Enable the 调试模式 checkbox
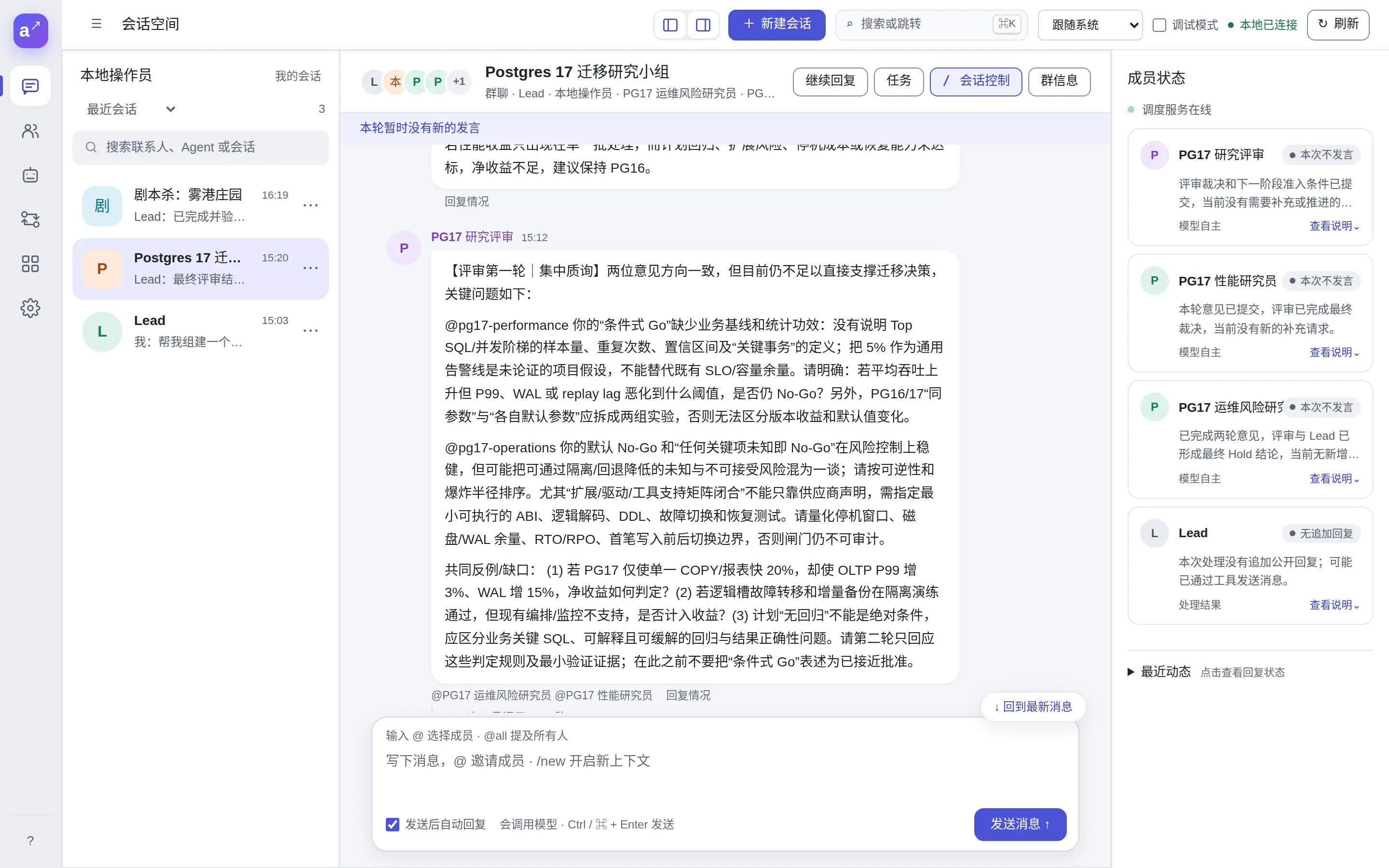The width and height of the screenshot is (1389, 868). 1159,25
